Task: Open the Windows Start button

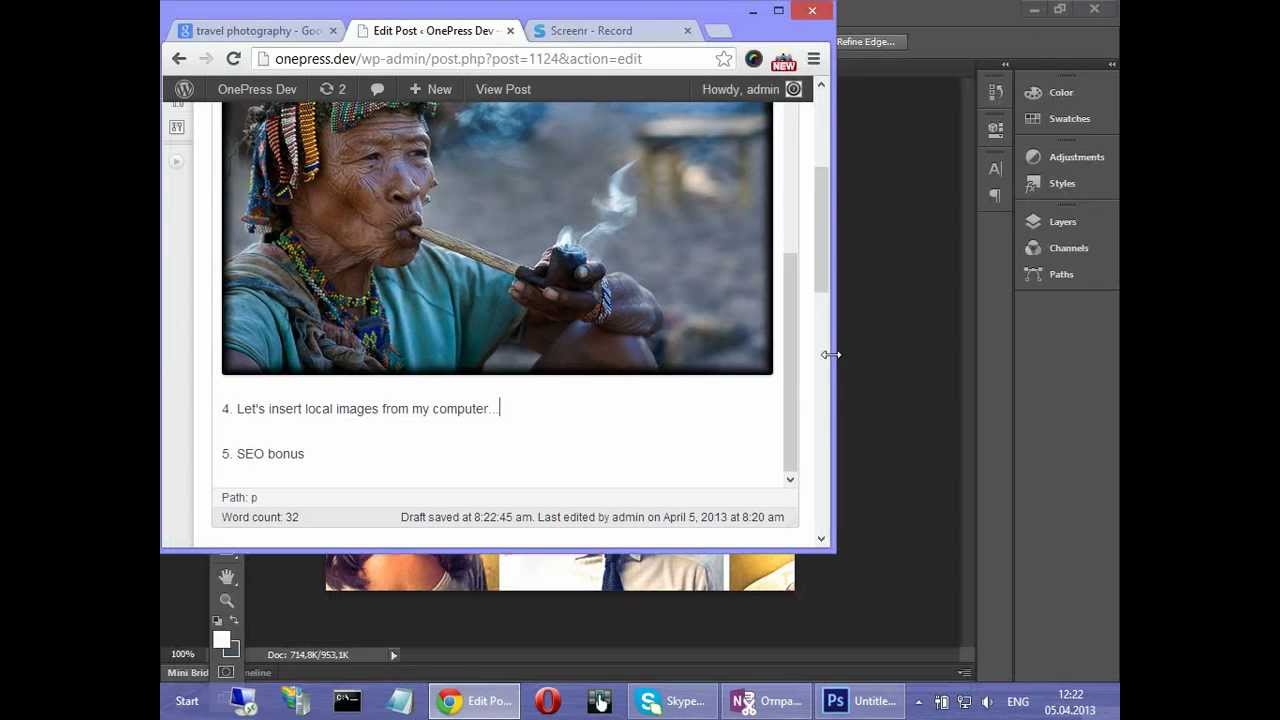Action: click(187, 701)
